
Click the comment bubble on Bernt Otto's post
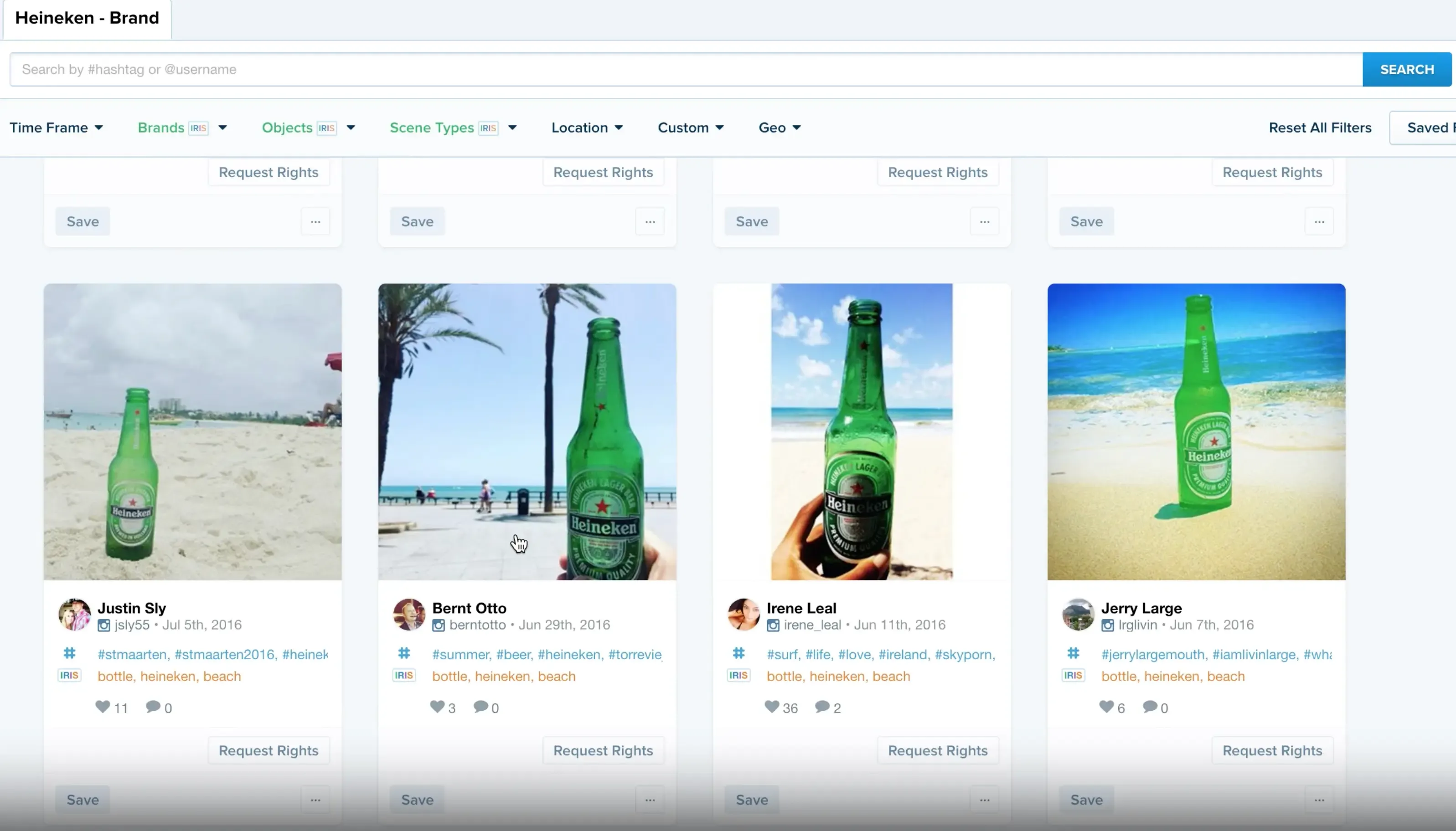pos(481,707)
